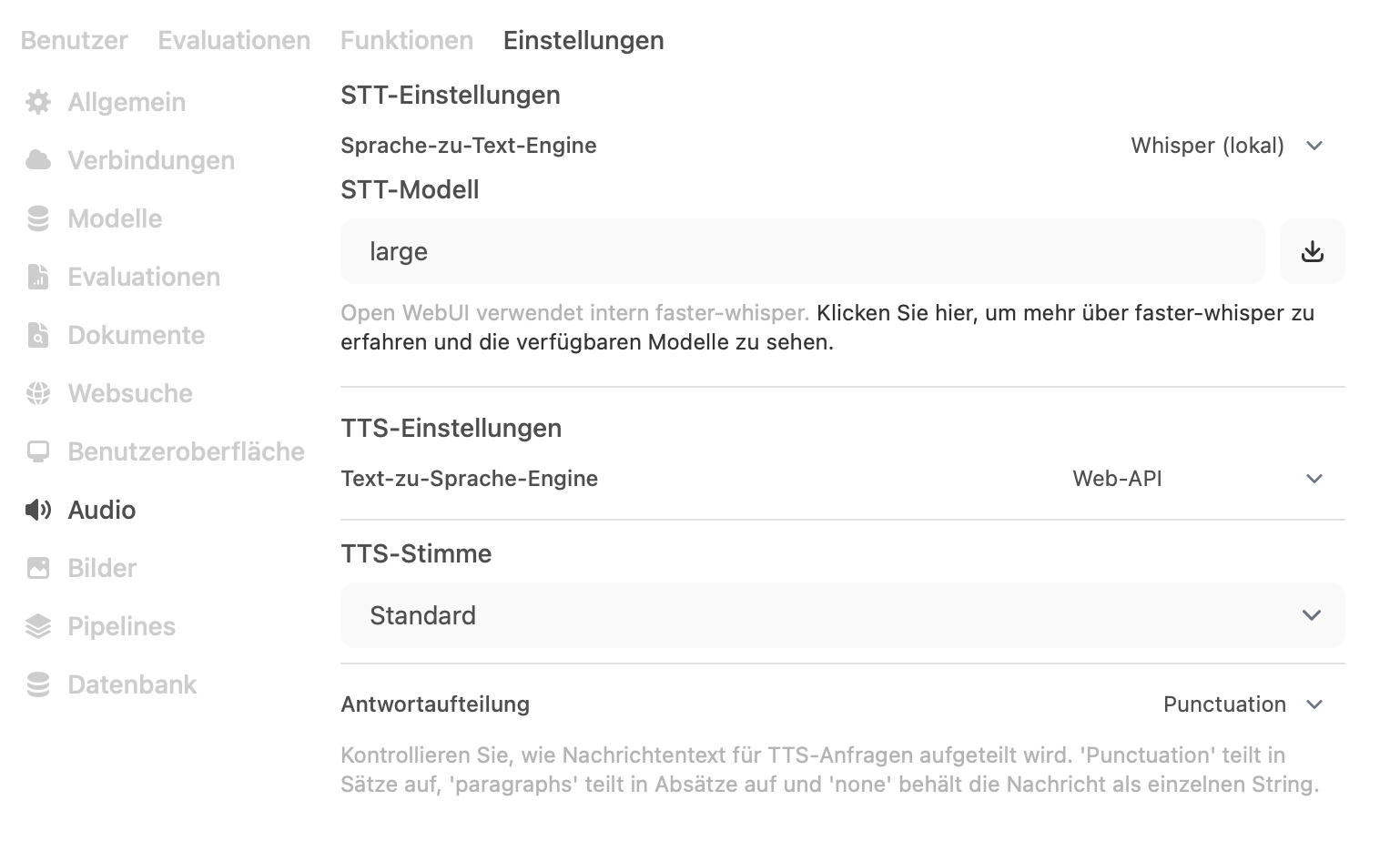1400x841 pixels.
Task: Click the Dokumente file search icon
Action: pos(38,335)
